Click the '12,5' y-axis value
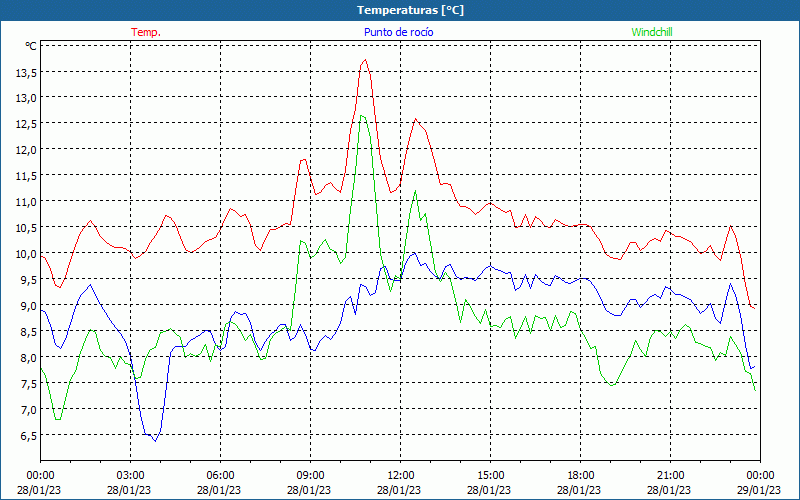The image size is (800, 500). point(26,124)
